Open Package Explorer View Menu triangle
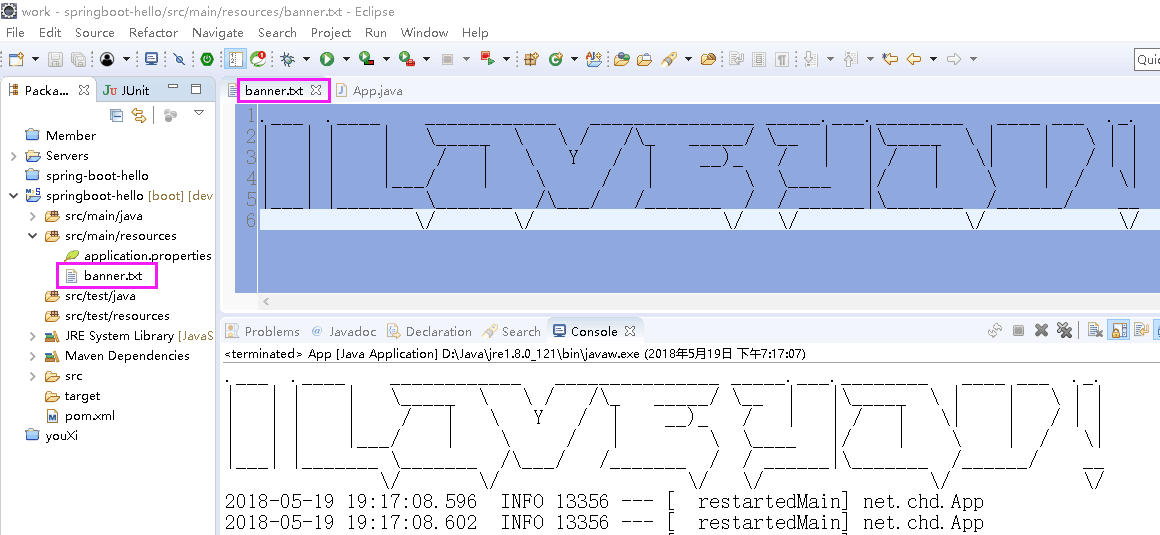 pos(198,113)
